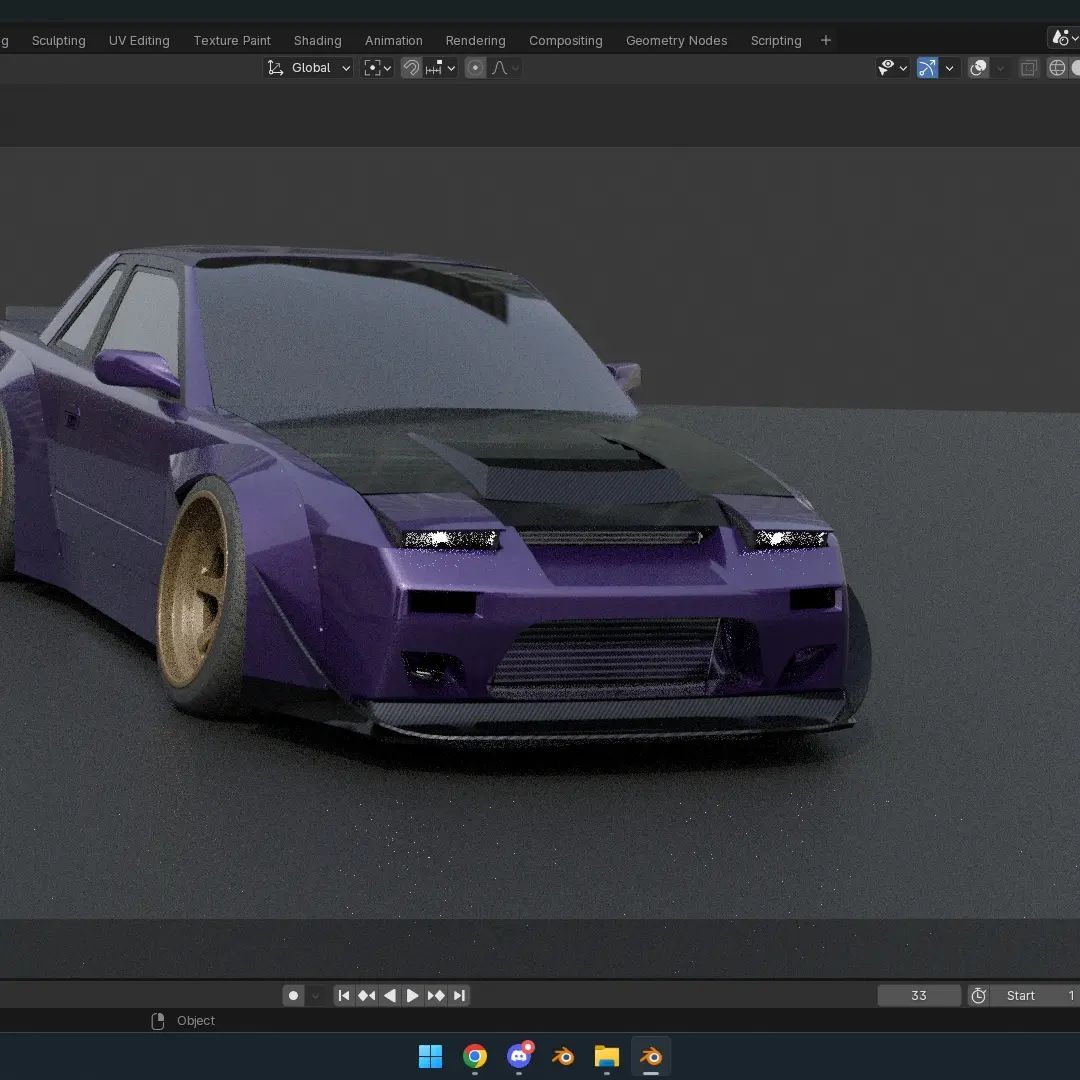Viewport: 1080px width, 1080px height.
Task: Toggle X-Ray viewport mode
Action: pyautogui.click(x=1028, y=68)
